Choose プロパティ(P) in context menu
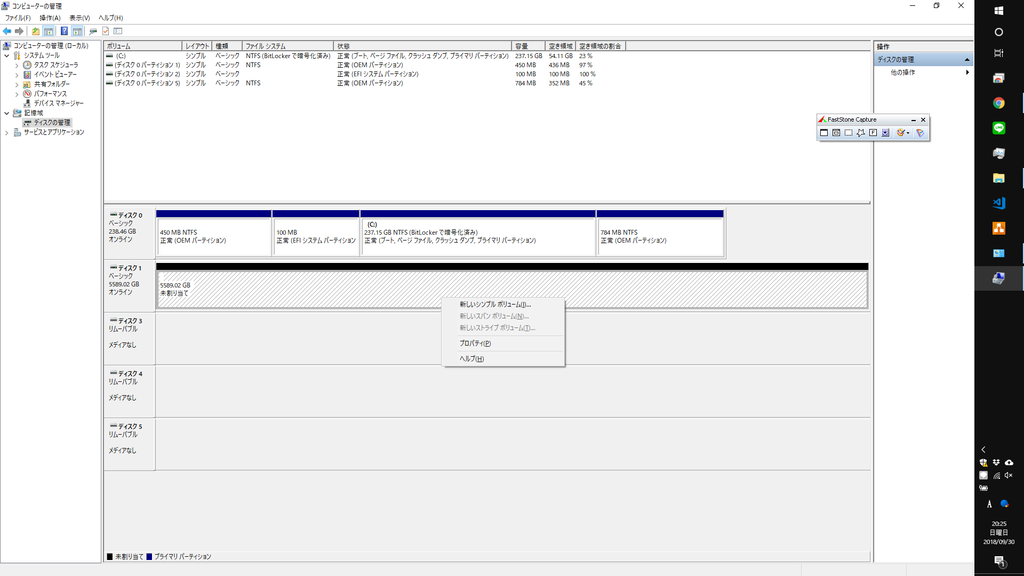The image size is (1024, 576). pyautogui.click(x=503, y=344)
